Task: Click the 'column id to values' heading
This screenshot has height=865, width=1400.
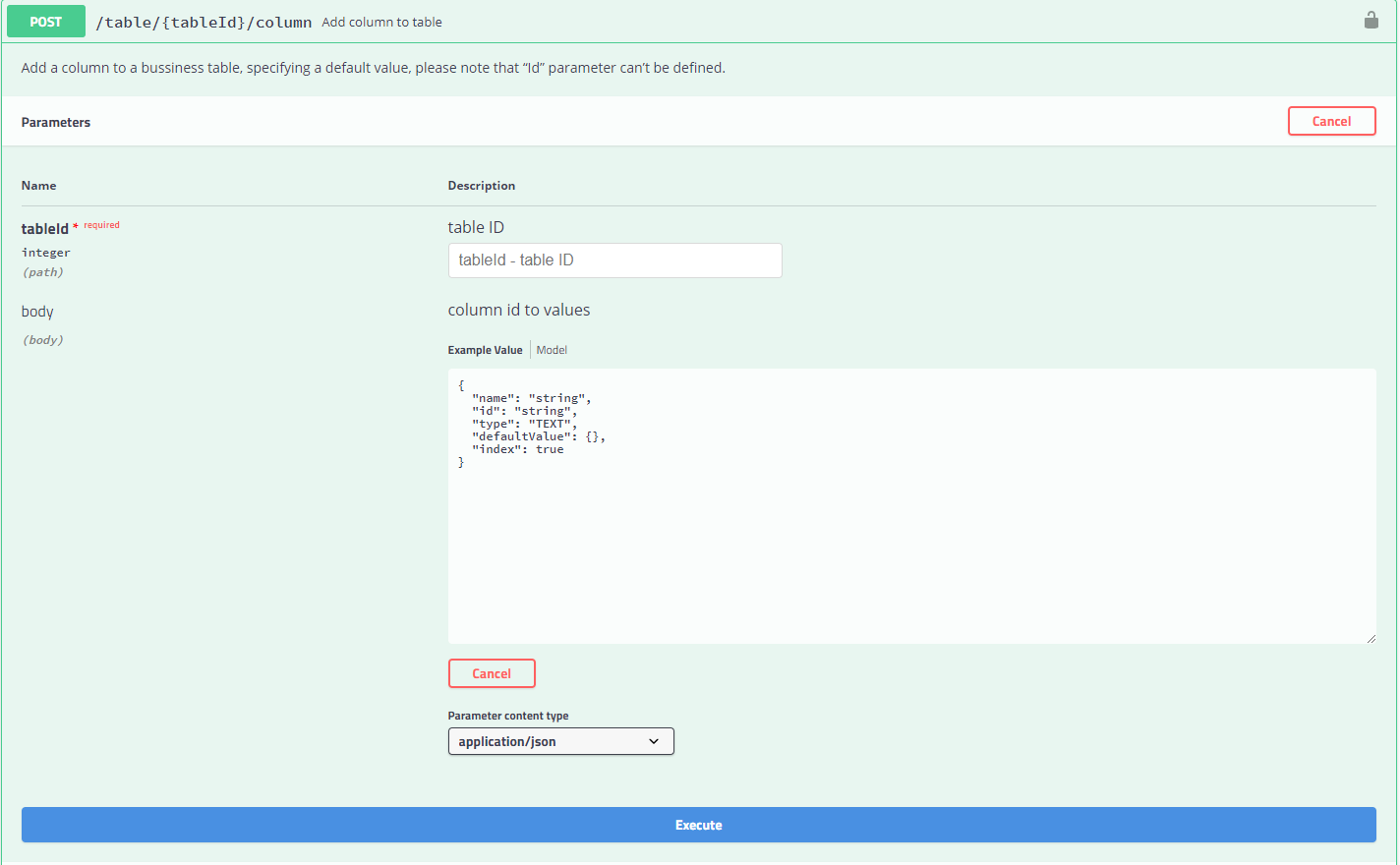Action: pyautogui.click(x=519, y=309)
